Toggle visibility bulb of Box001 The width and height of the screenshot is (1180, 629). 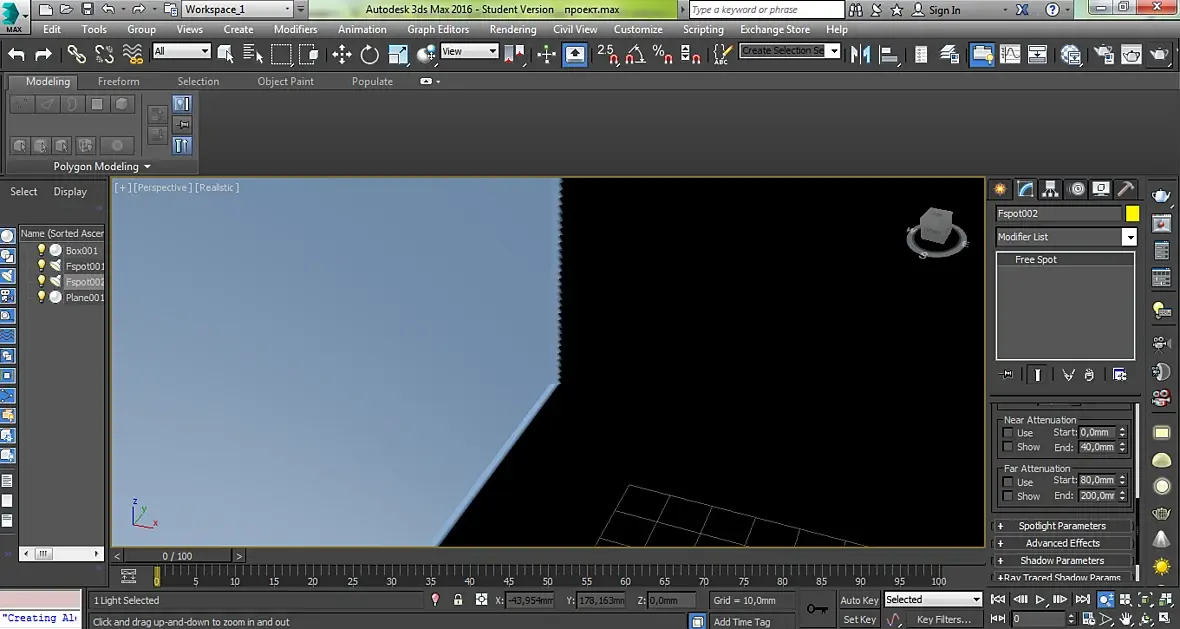click(x=41, y=250)
